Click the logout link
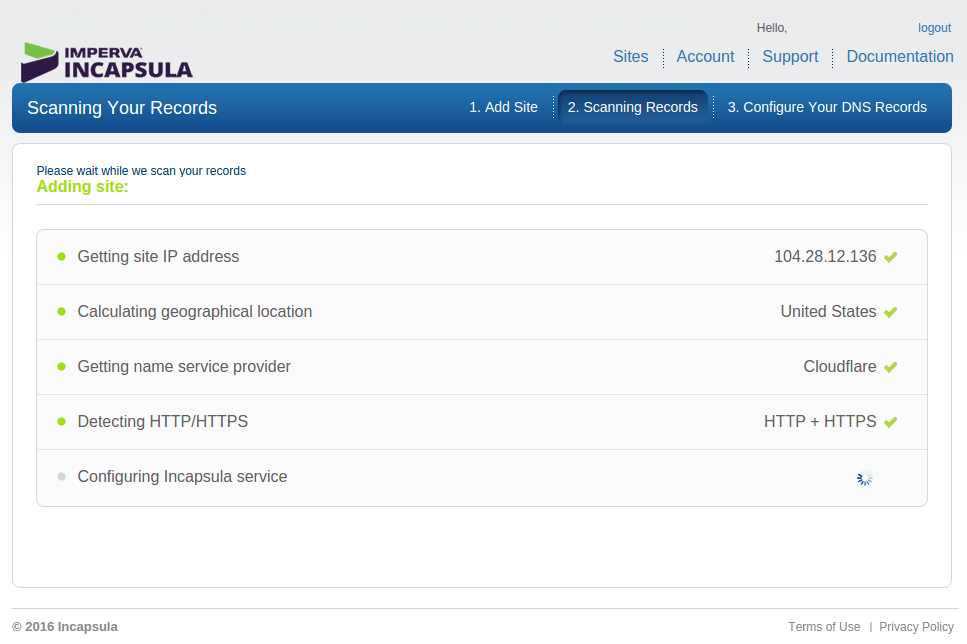The width and height of the screenshot is (967, 644). [934, 28]
